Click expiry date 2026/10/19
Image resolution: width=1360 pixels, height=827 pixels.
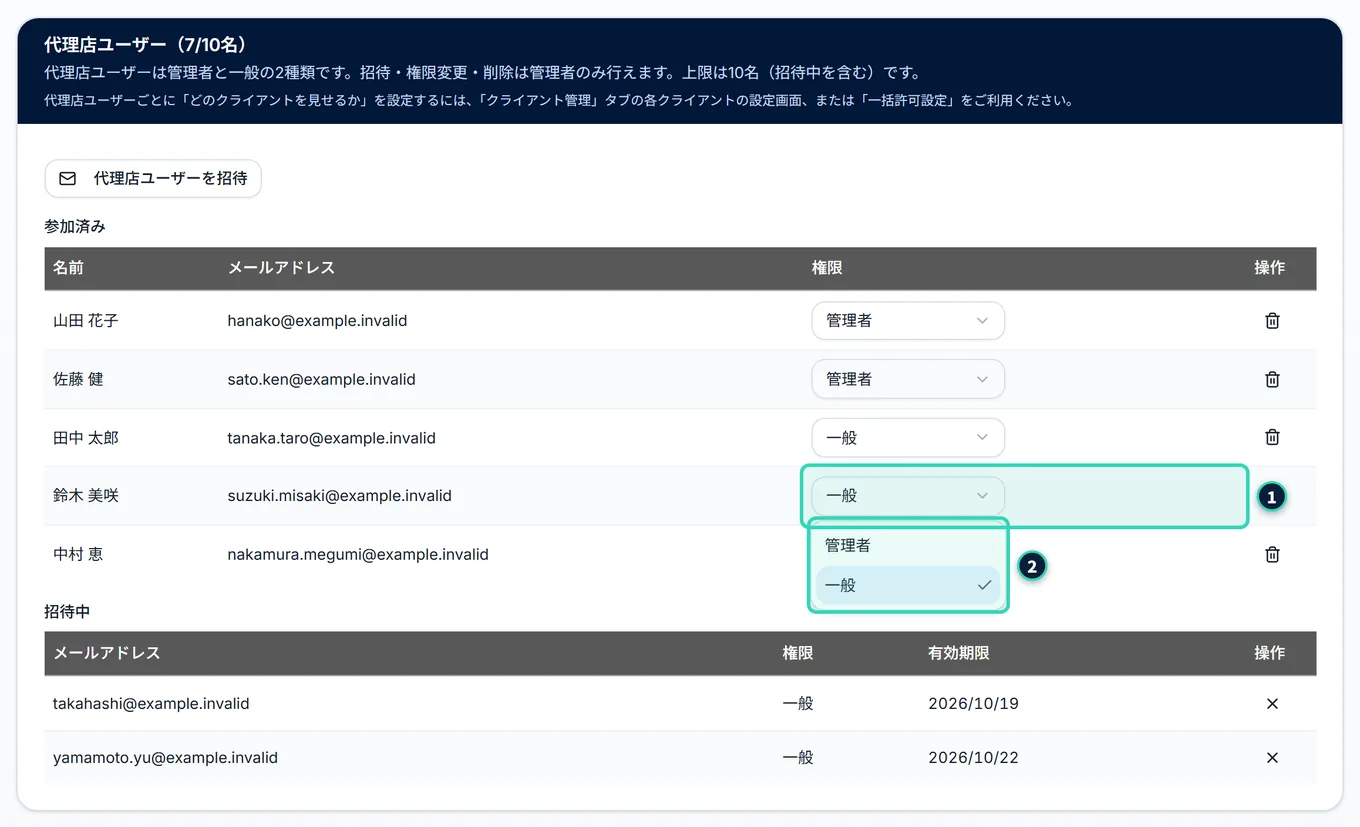pos(973,704)
